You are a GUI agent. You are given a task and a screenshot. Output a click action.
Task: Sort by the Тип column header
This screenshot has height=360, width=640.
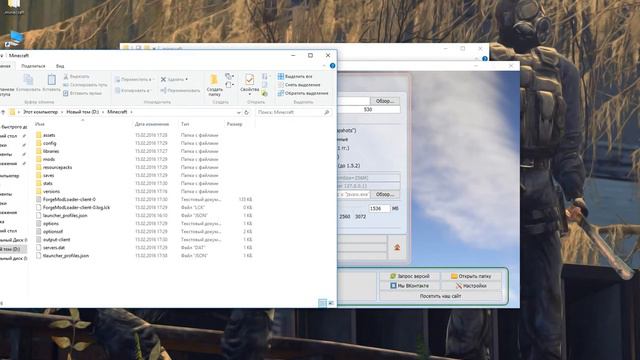coord(185,124)
